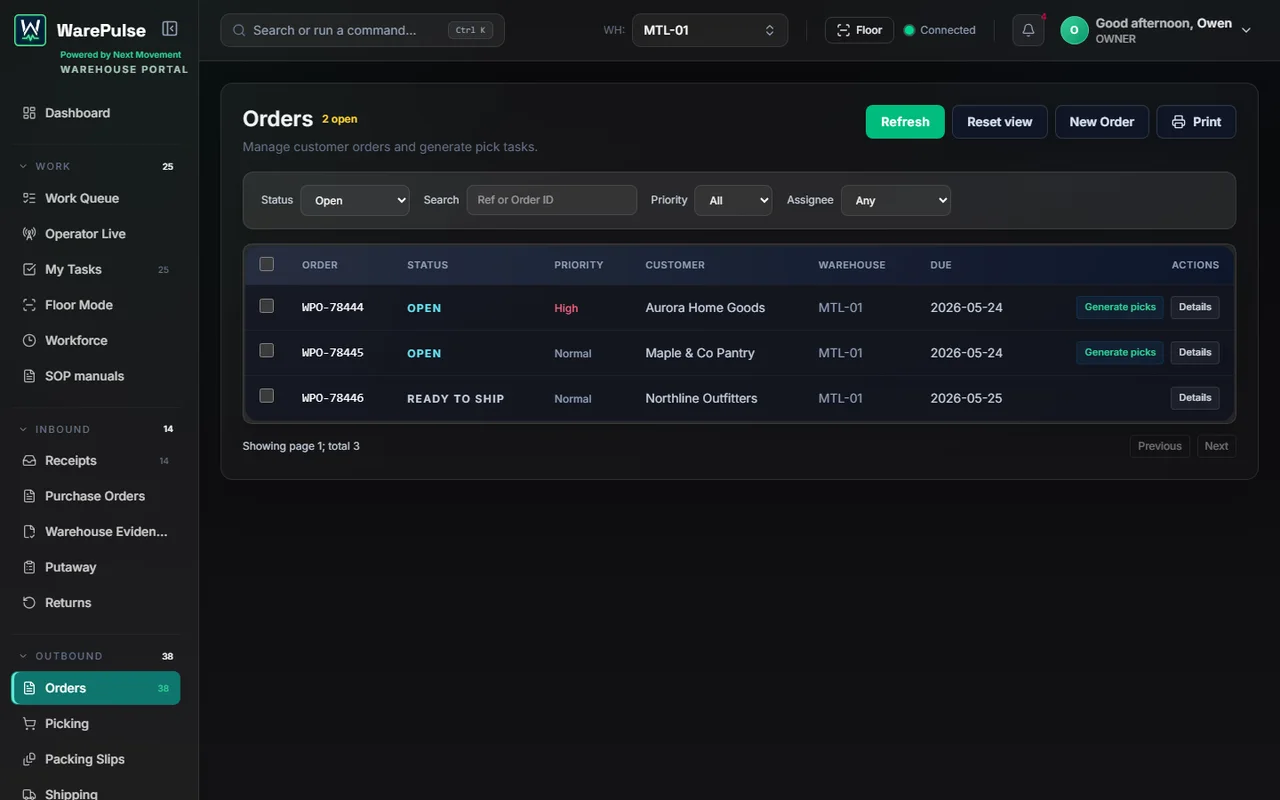Click the Warehouse Evidence file icon

29,532
